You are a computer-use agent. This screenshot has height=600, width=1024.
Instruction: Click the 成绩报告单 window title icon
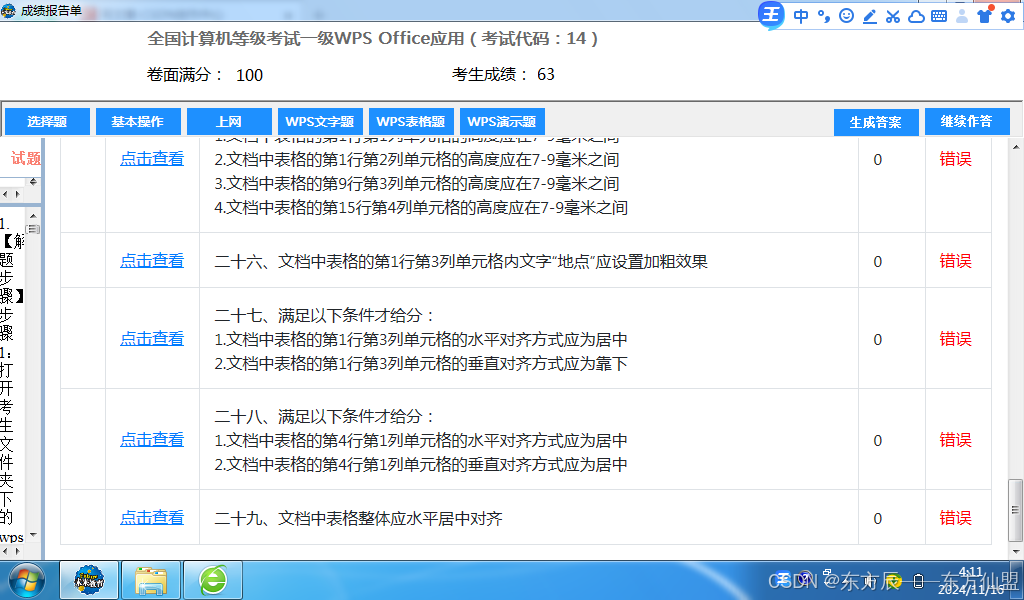pyautogui.click(x=8, y=10)
